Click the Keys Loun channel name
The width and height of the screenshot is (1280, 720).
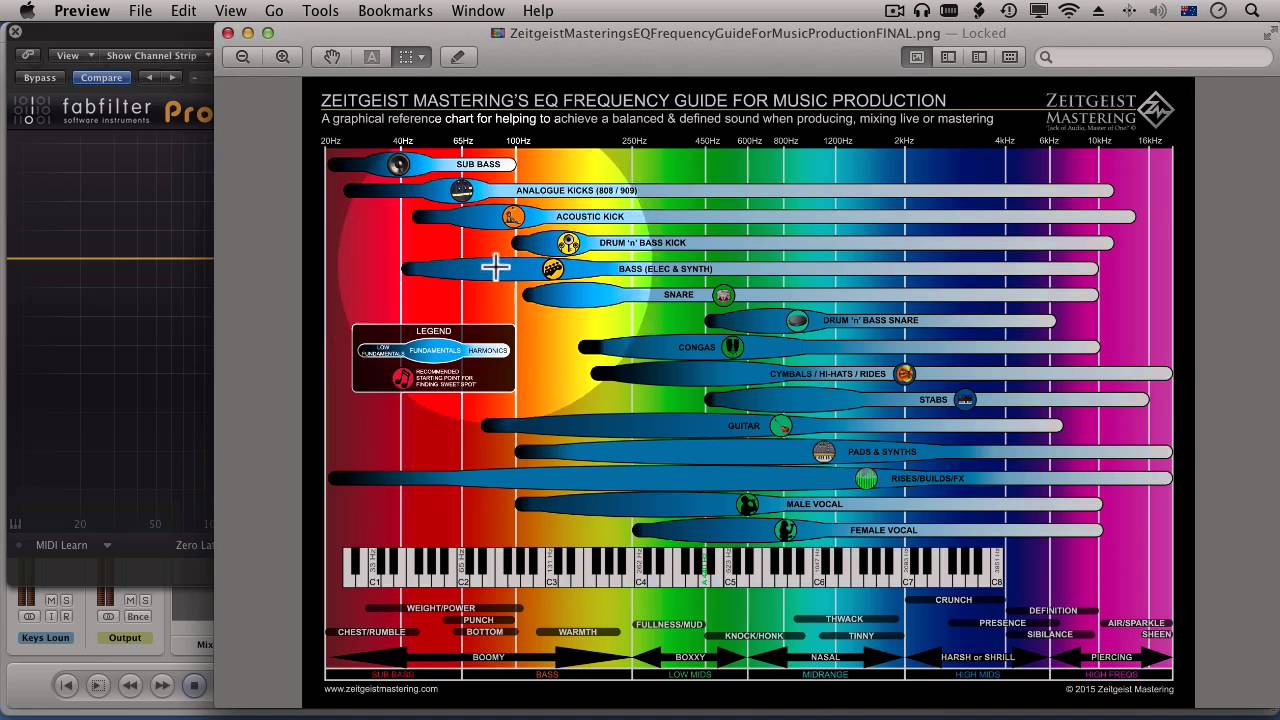coord(45,638)
